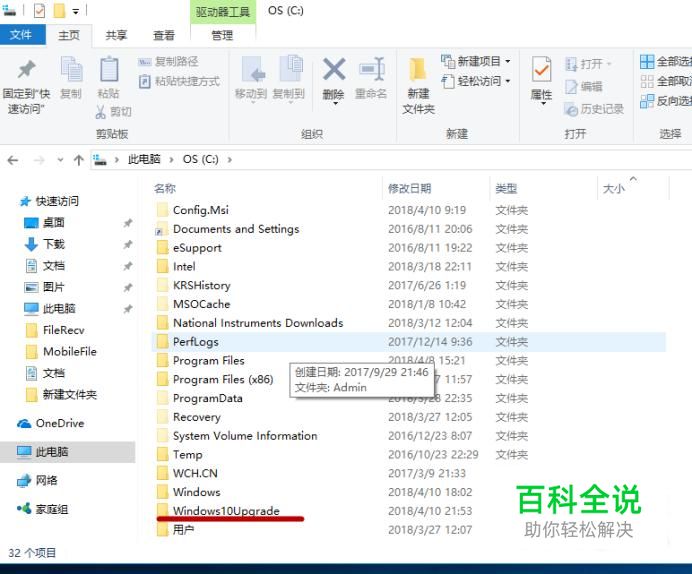Click the Up one level arrow

point(79,160)
